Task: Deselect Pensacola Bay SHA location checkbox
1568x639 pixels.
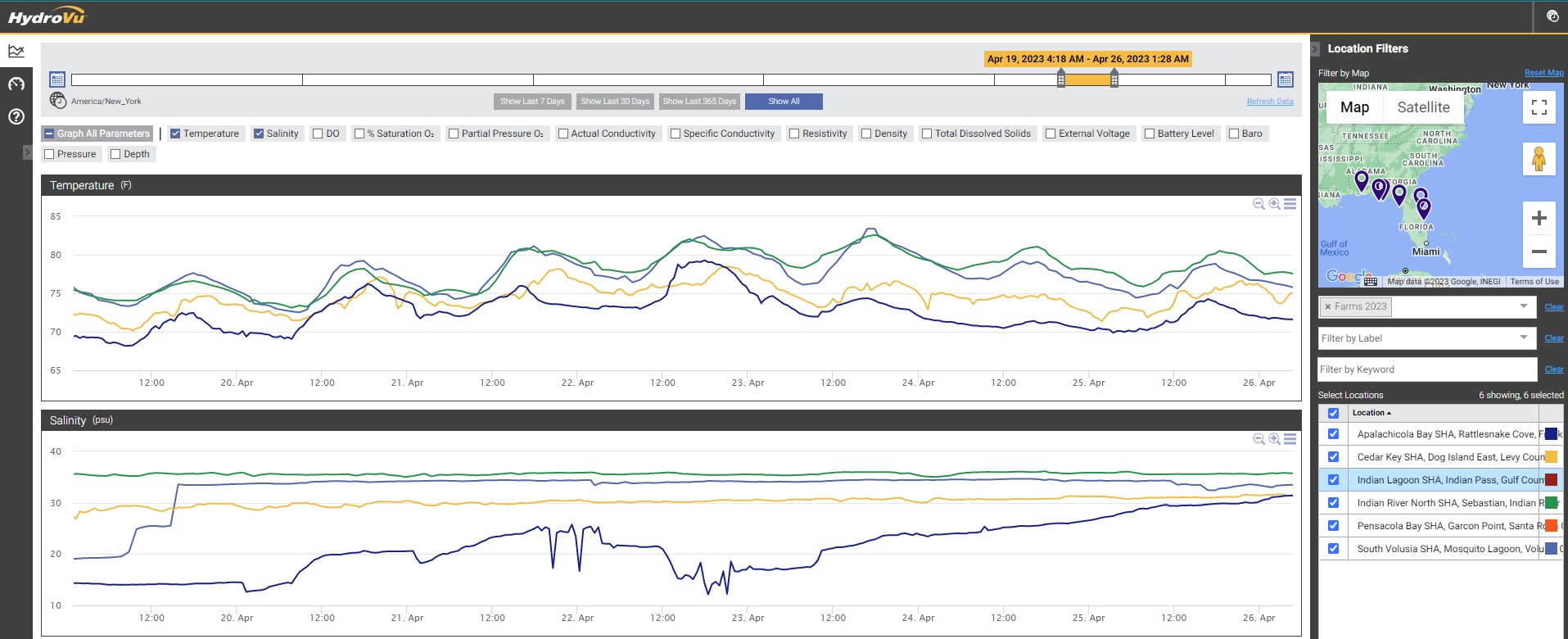Action: (1333, 526)
